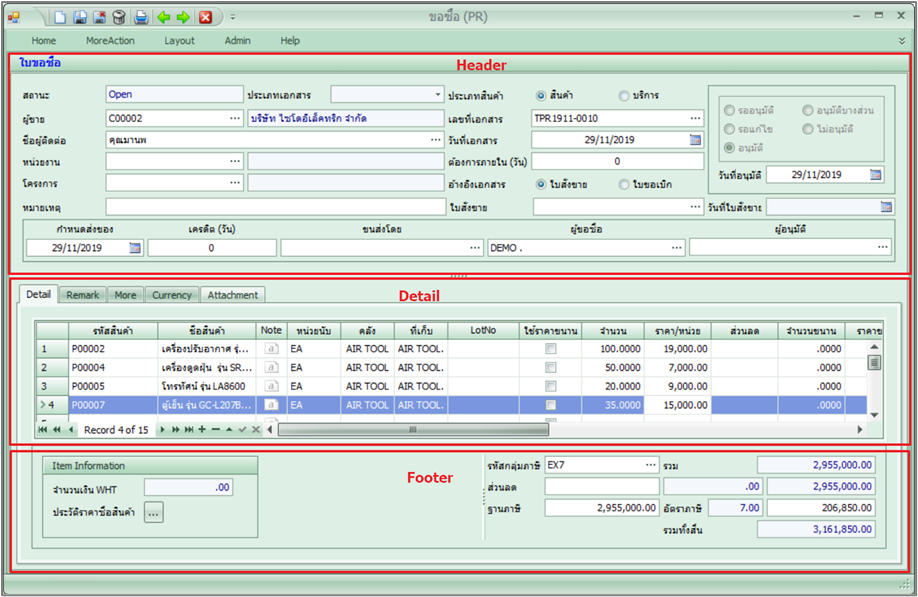Select the บริการ radio button

tap(624, 96)
